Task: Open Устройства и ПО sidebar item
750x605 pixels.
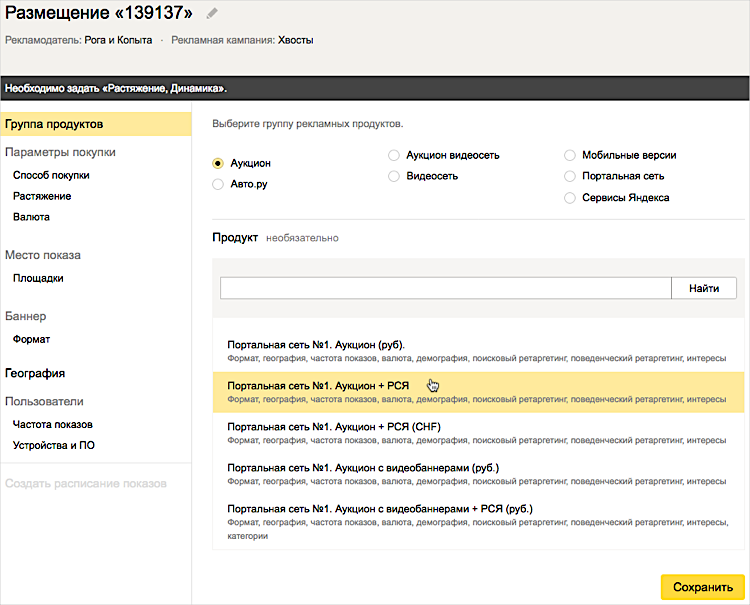Action: (x=54, y=446)
